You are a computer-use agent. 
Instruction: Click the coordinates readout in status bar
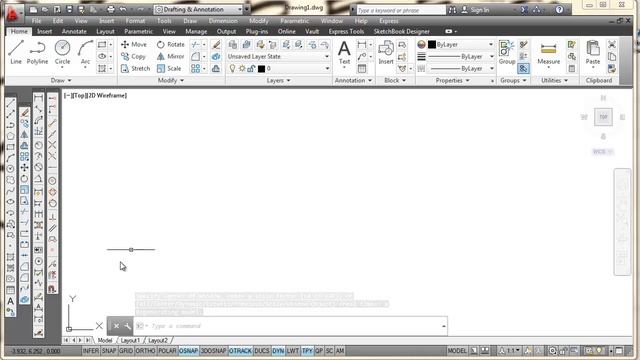(x=36, y=351)
